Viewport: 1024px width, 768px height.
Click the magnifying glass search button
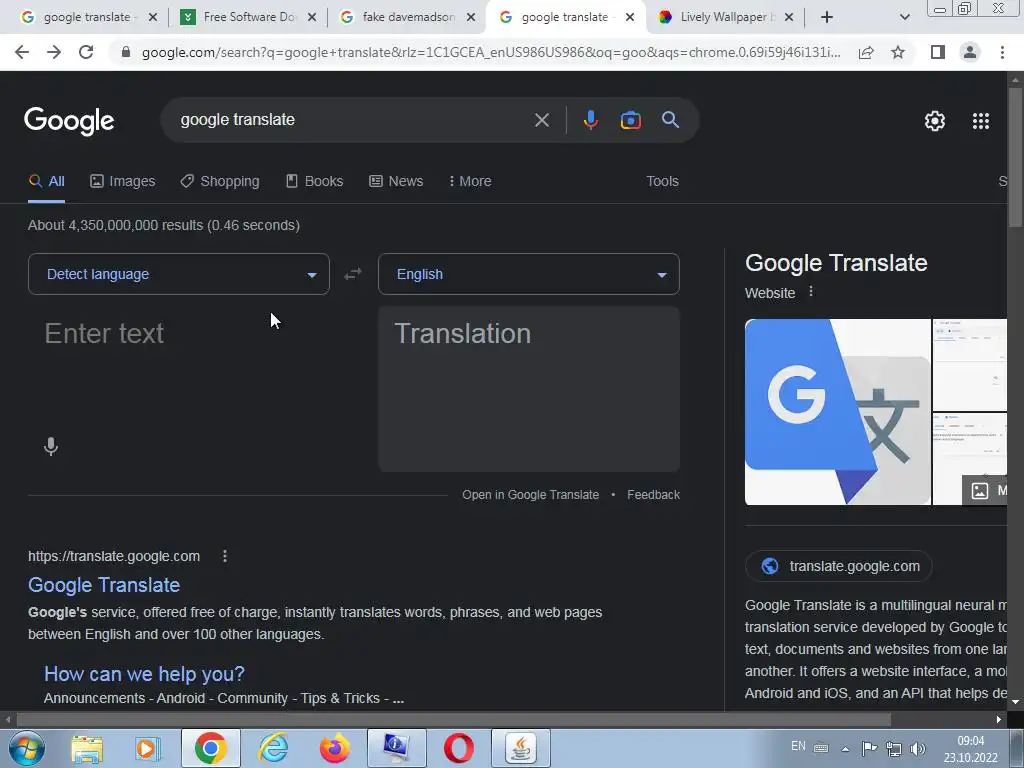(x=671, y=120)
